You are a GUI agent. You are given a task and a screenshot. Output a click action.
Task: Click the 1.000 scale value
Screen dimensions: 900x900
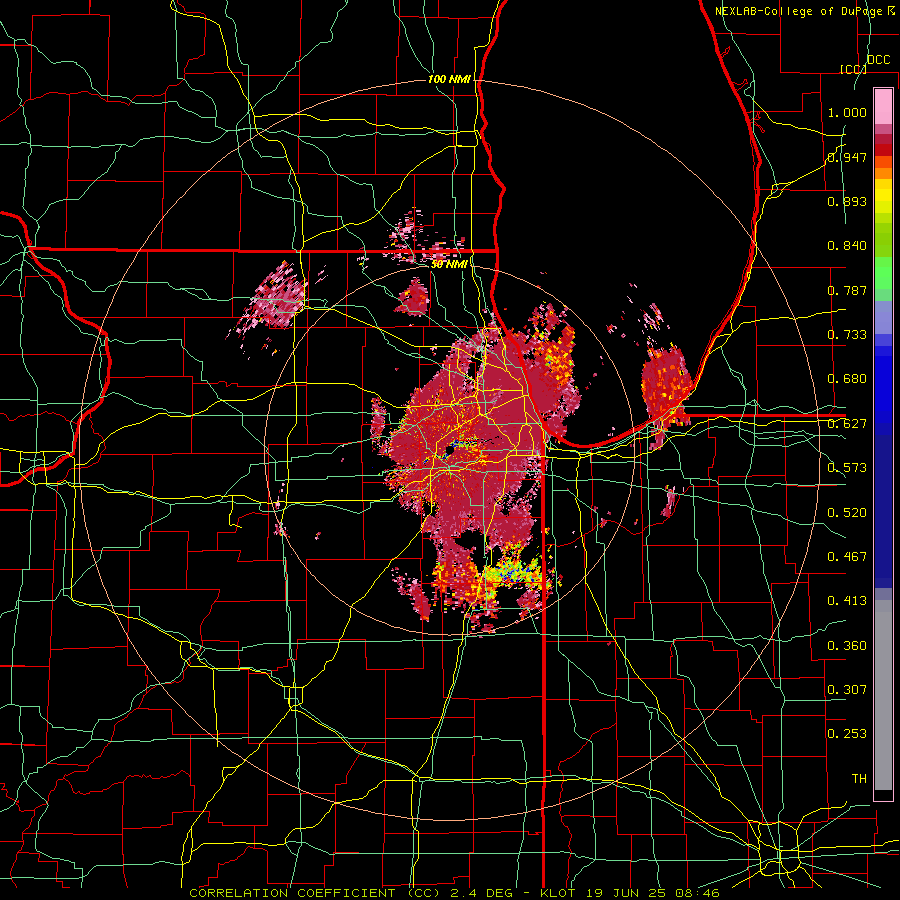pos(847,112)
